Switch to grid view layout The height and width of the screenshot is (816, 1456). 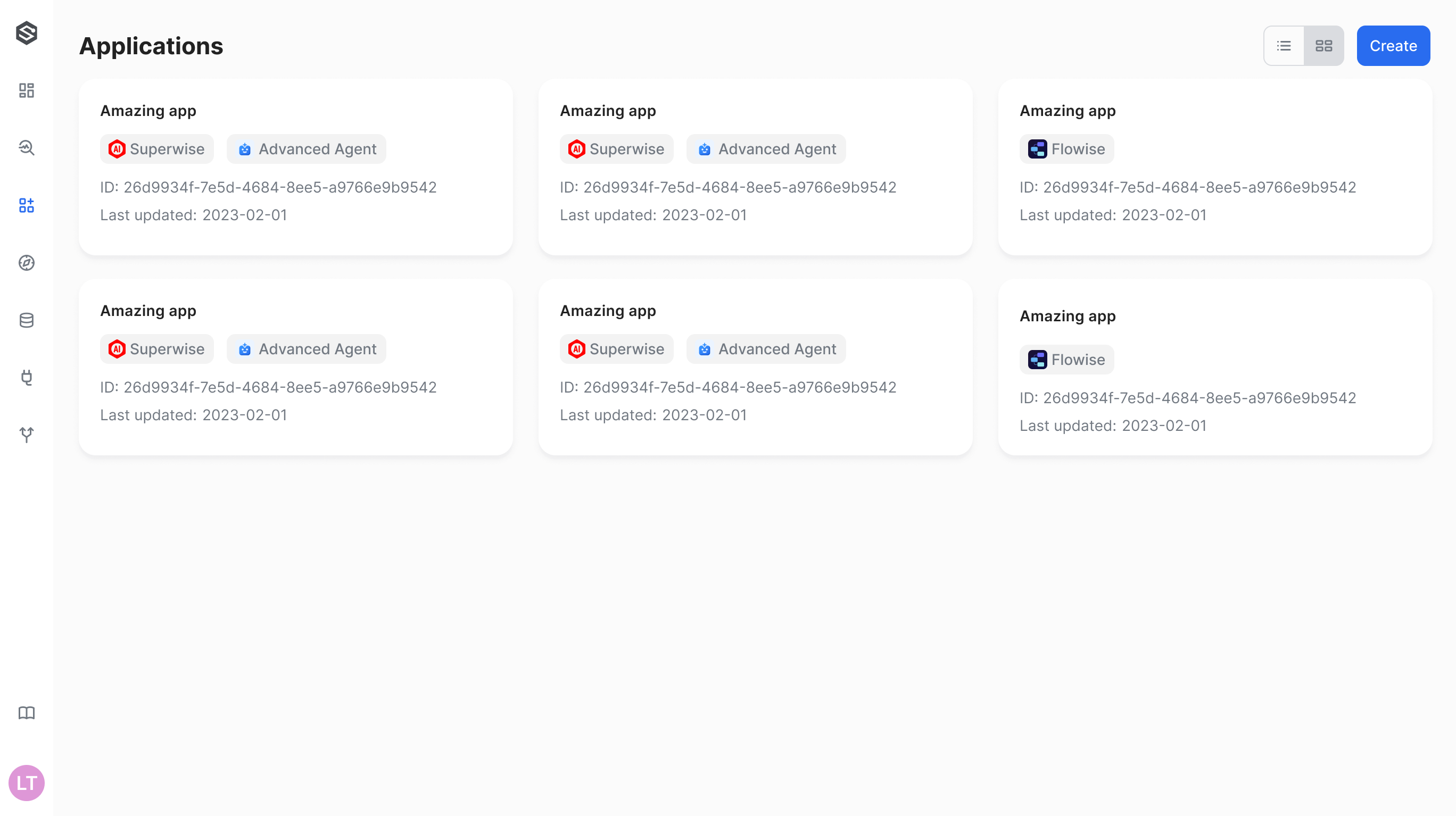[x=1323, y=46]
